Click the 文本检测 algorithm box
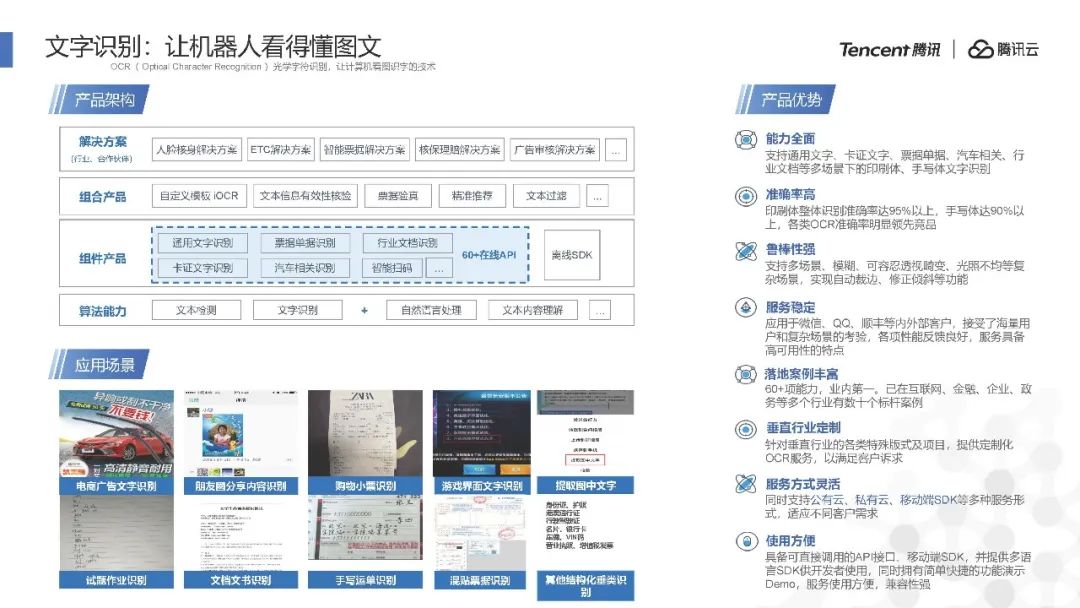The image size is (1080, 608). [196, 311]
